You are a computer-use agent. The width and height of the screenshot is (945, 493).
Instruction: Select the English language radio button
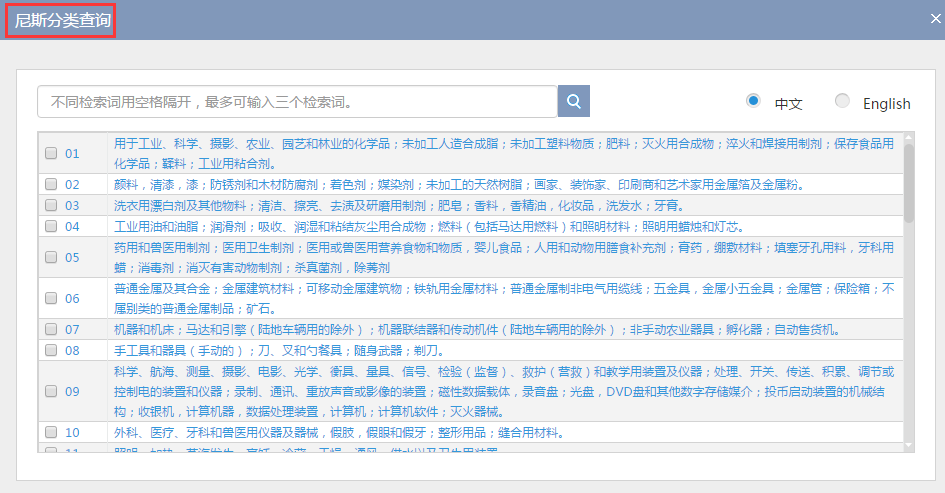[x=842, y=101]
